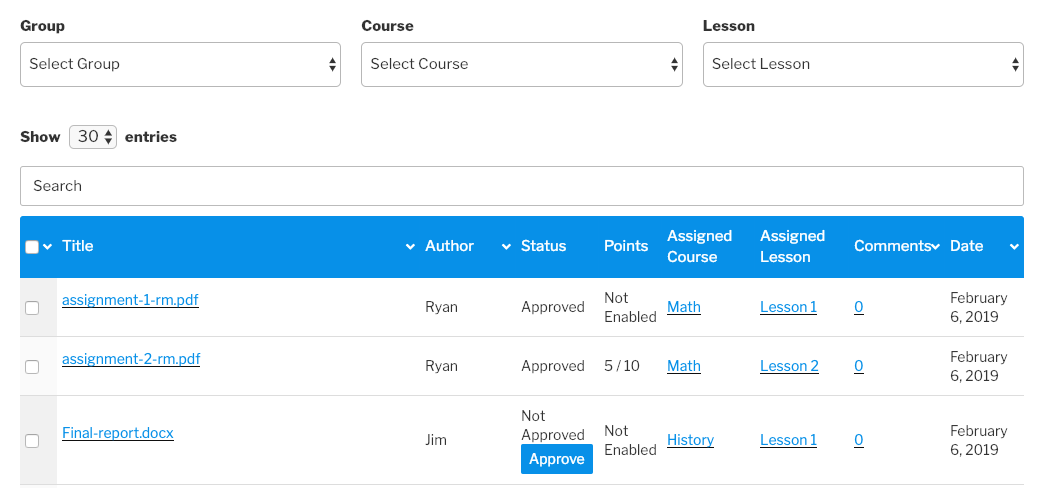Screen dimensions: 1042x488
Task: Open bulk select chevron beside header checkbox
Action: (47, 247)
